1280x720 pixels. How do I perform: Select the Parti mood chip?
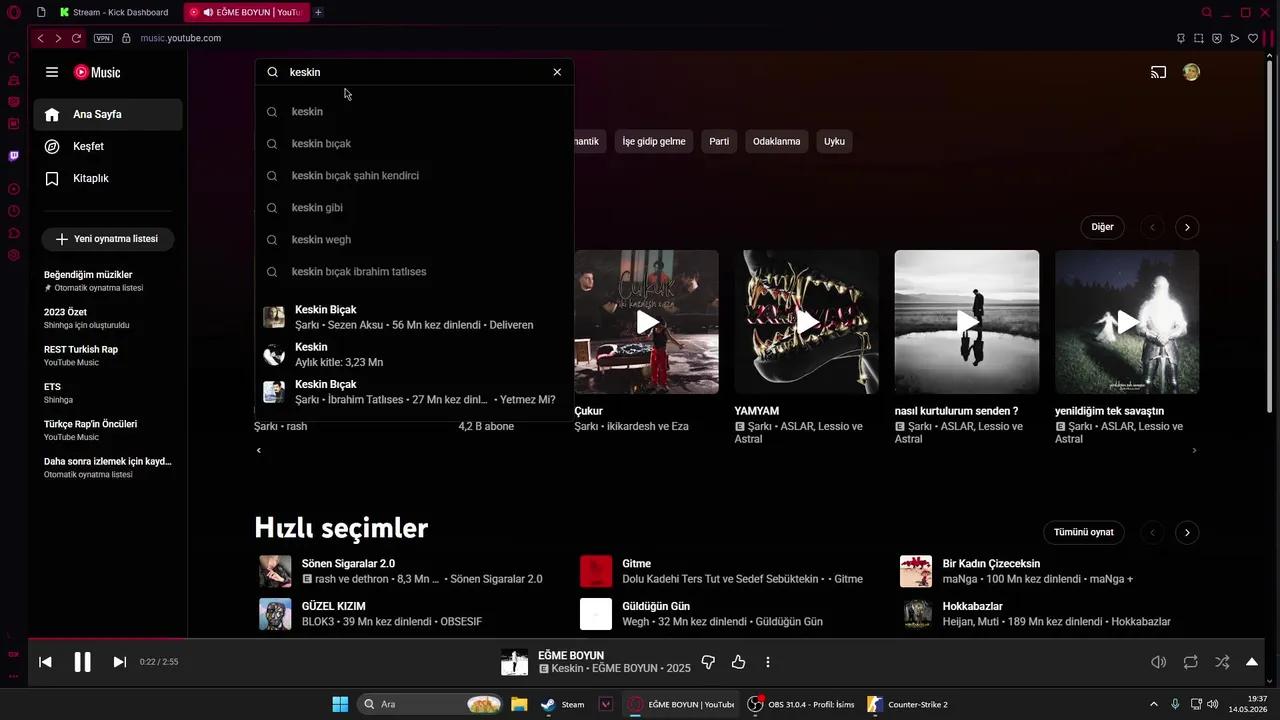click(x=719, y=141)
